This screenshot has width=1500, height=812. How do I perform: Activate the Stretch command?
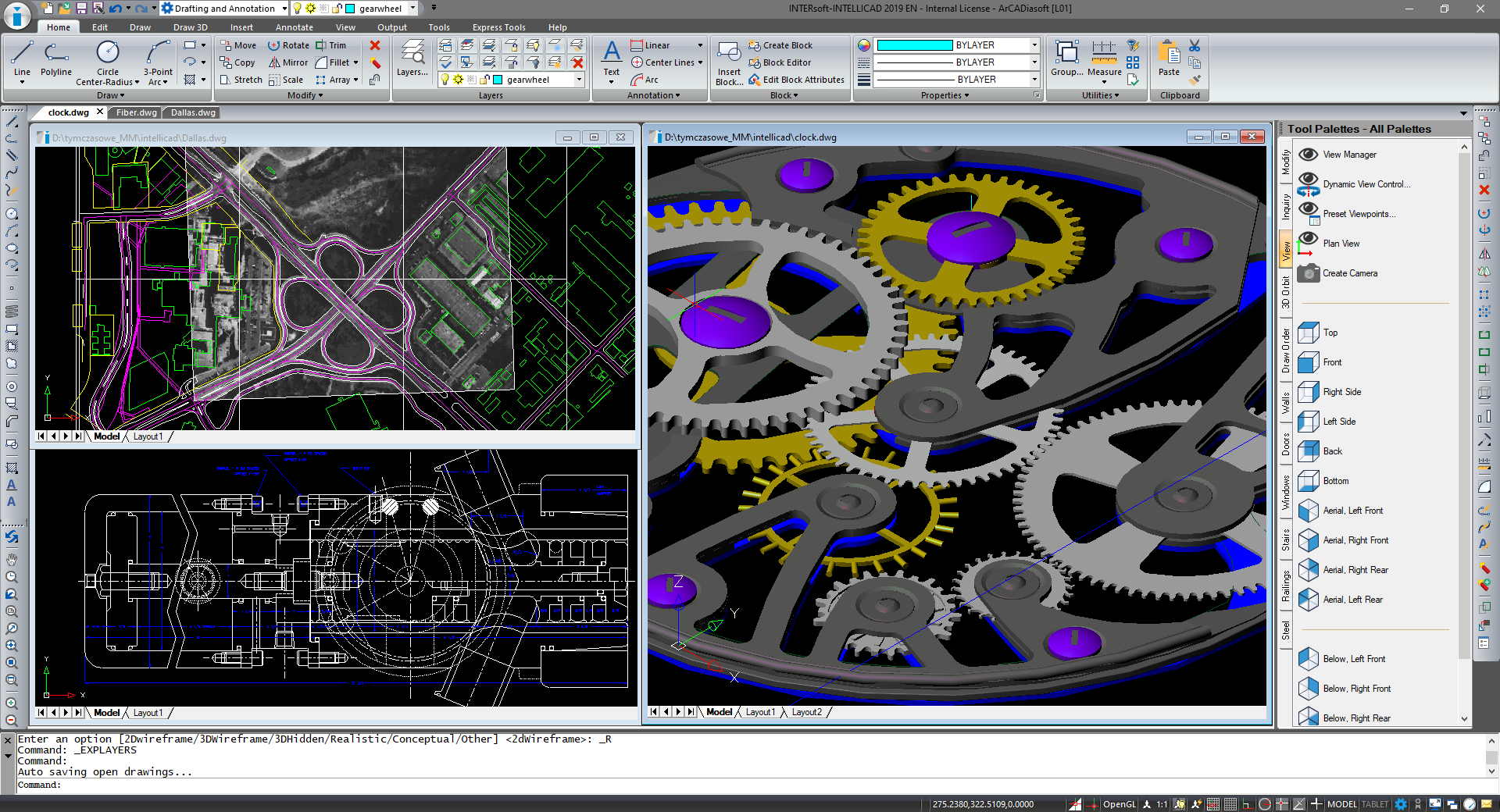pyautogui.click(x=241, y=80)
